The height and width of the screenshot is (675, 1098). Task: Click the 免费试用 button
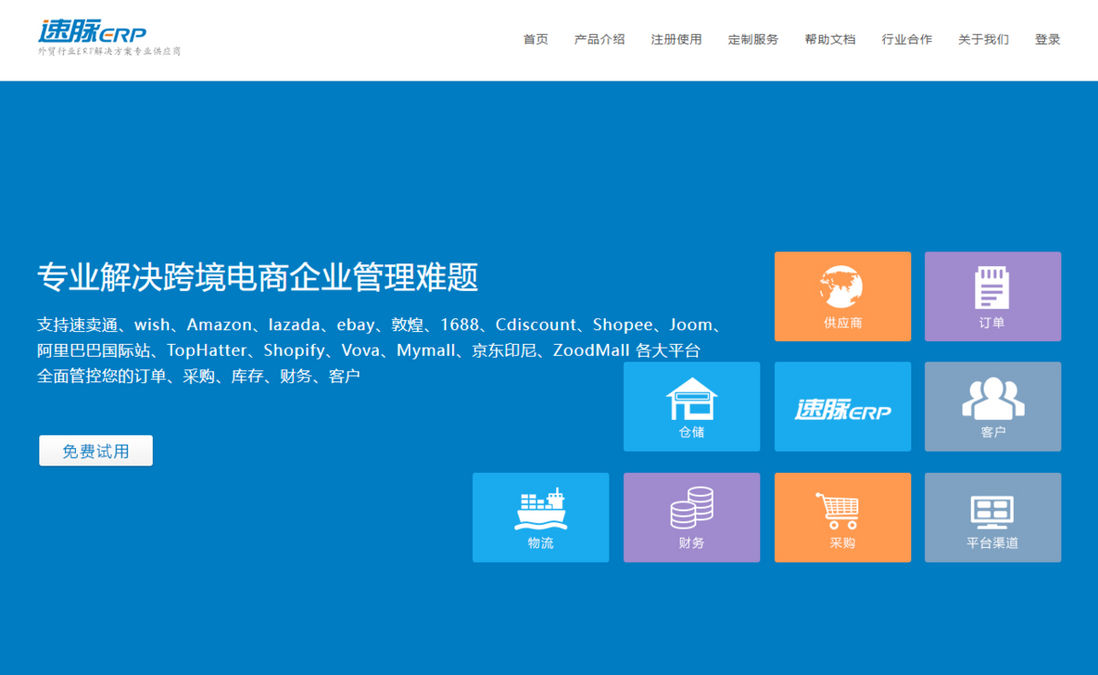point(96,451)
